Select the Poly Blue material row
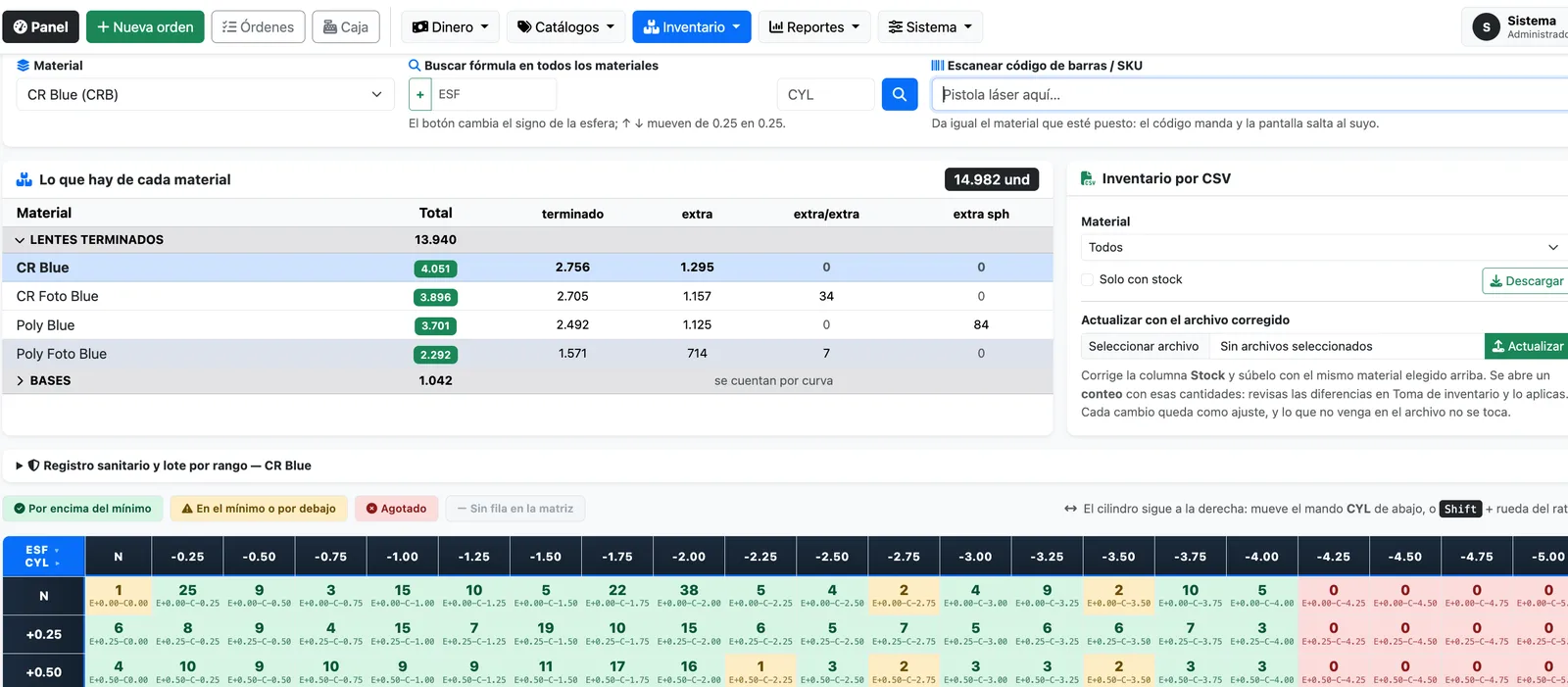The width and height of the screenshot is (1568, 687). (527, 325)
